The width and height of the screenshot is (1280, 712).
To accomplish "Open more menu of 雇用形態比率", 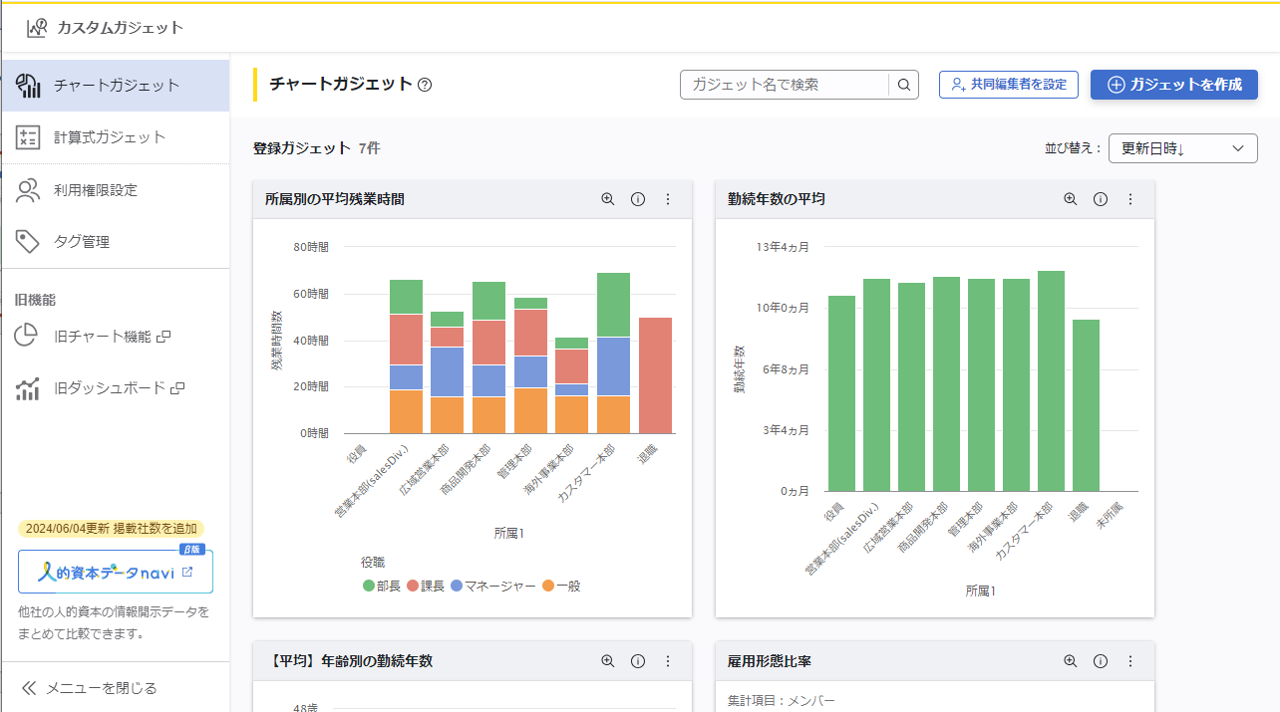I will pos(1131,661).
